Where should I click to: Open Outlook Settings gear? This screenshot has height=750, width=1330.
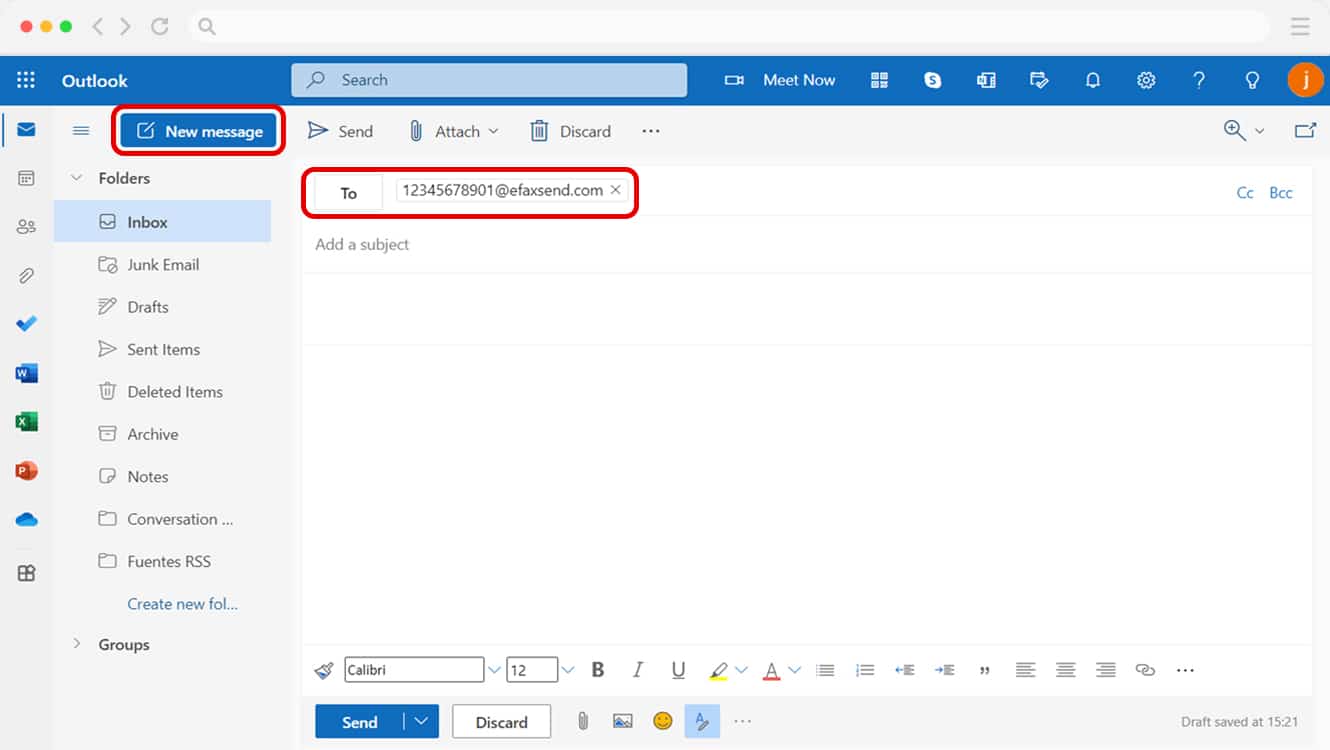pyautogui.click(x=1146, y=80)
